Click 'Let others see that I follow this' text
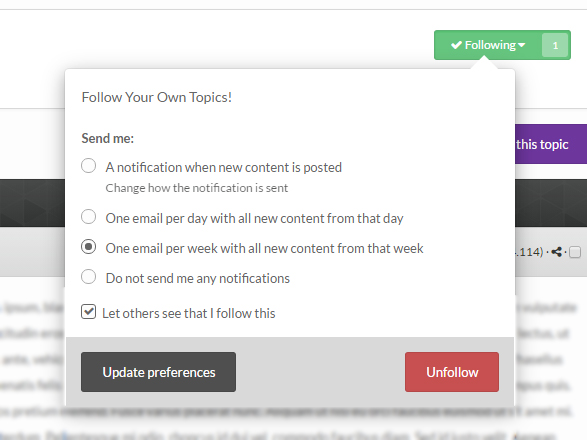The height and width of the screenshot is (440, 587). (x=189, y=313)
